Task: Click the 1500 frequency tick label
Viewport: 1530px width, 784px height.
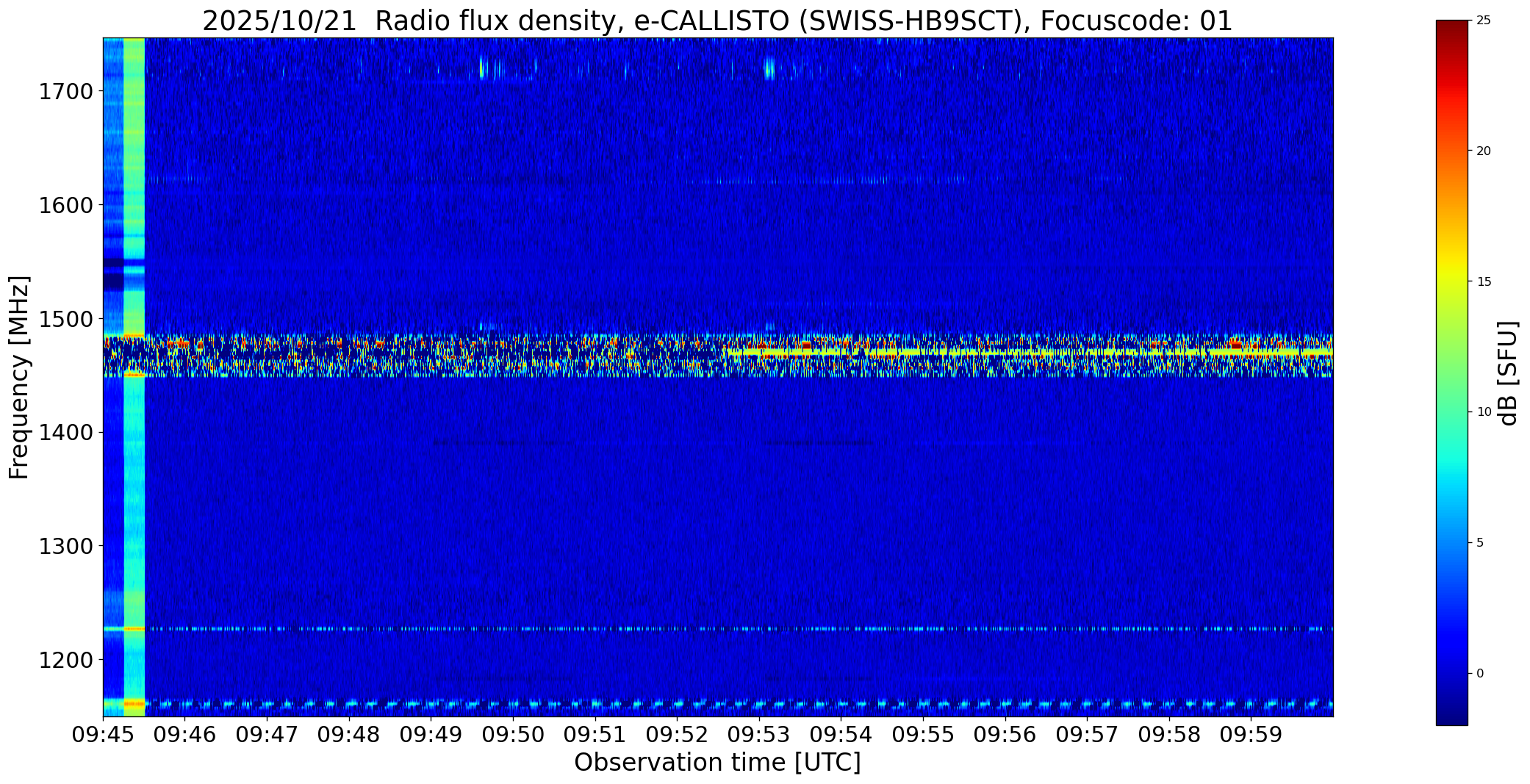Action: pos(66,319)
